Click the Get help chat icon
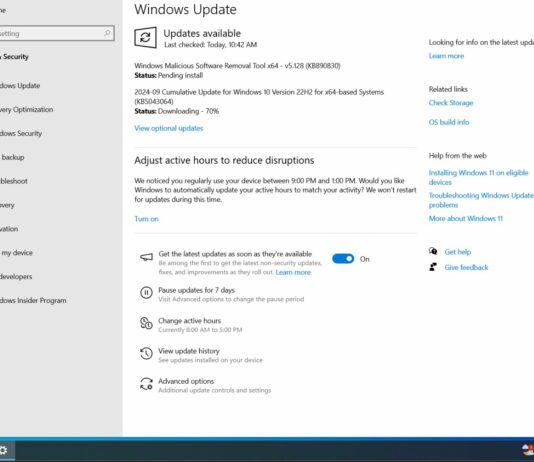The height and width of the screenshot is (462, 534). click(x=433, y=251)
